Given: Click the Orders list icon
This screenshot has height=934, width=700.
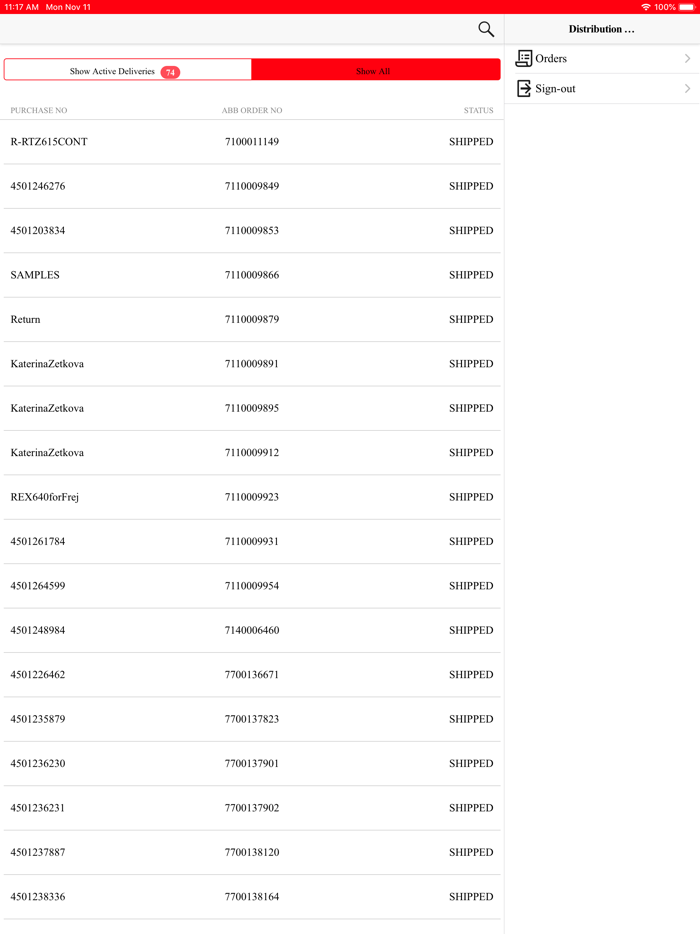Looking at the screenshot, I should (x=523, y=59).
